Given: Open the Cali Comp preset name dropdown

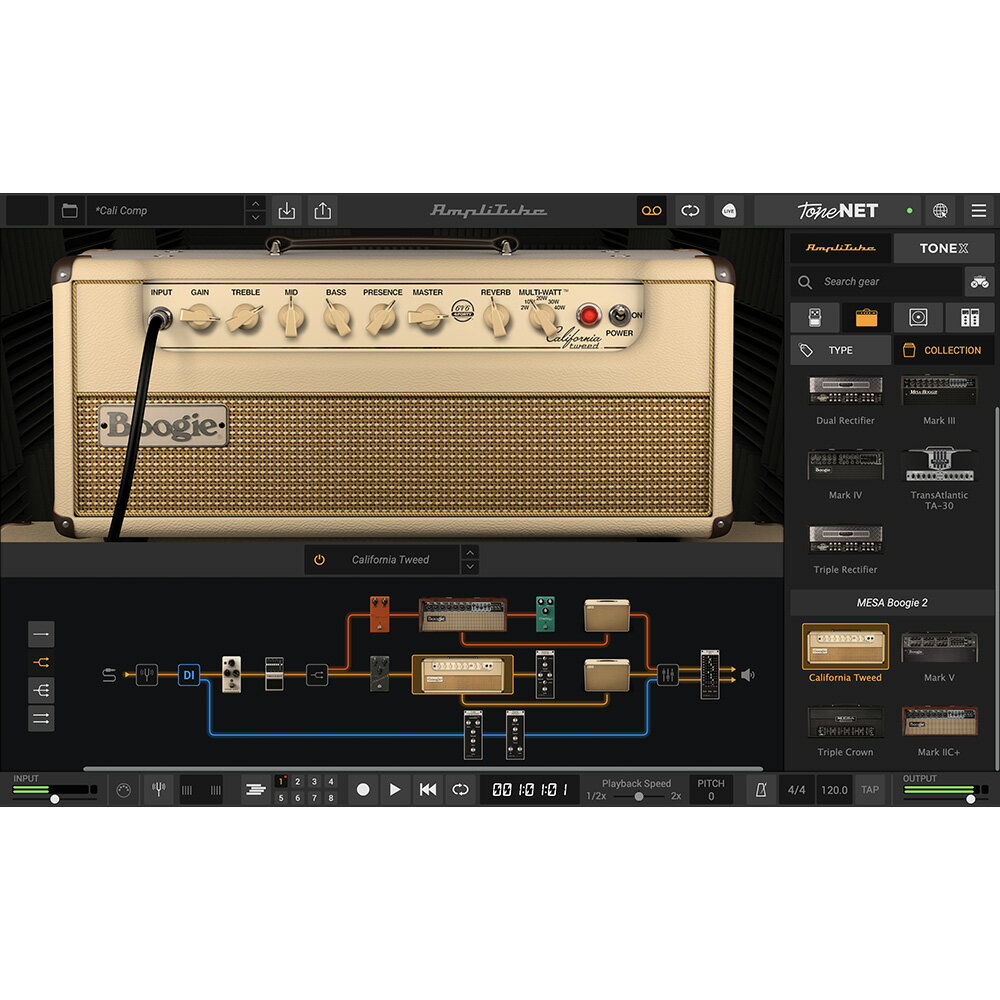Looking at the screenshot, I should click(166, 210).
